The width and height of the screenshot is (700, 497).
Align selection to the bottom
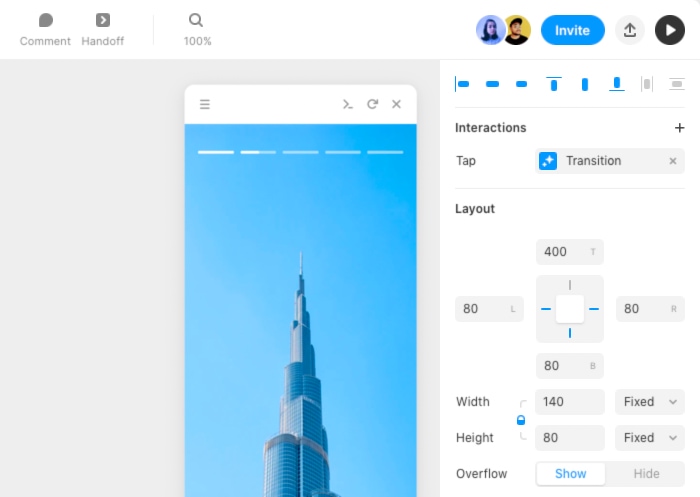coord(617,84)
